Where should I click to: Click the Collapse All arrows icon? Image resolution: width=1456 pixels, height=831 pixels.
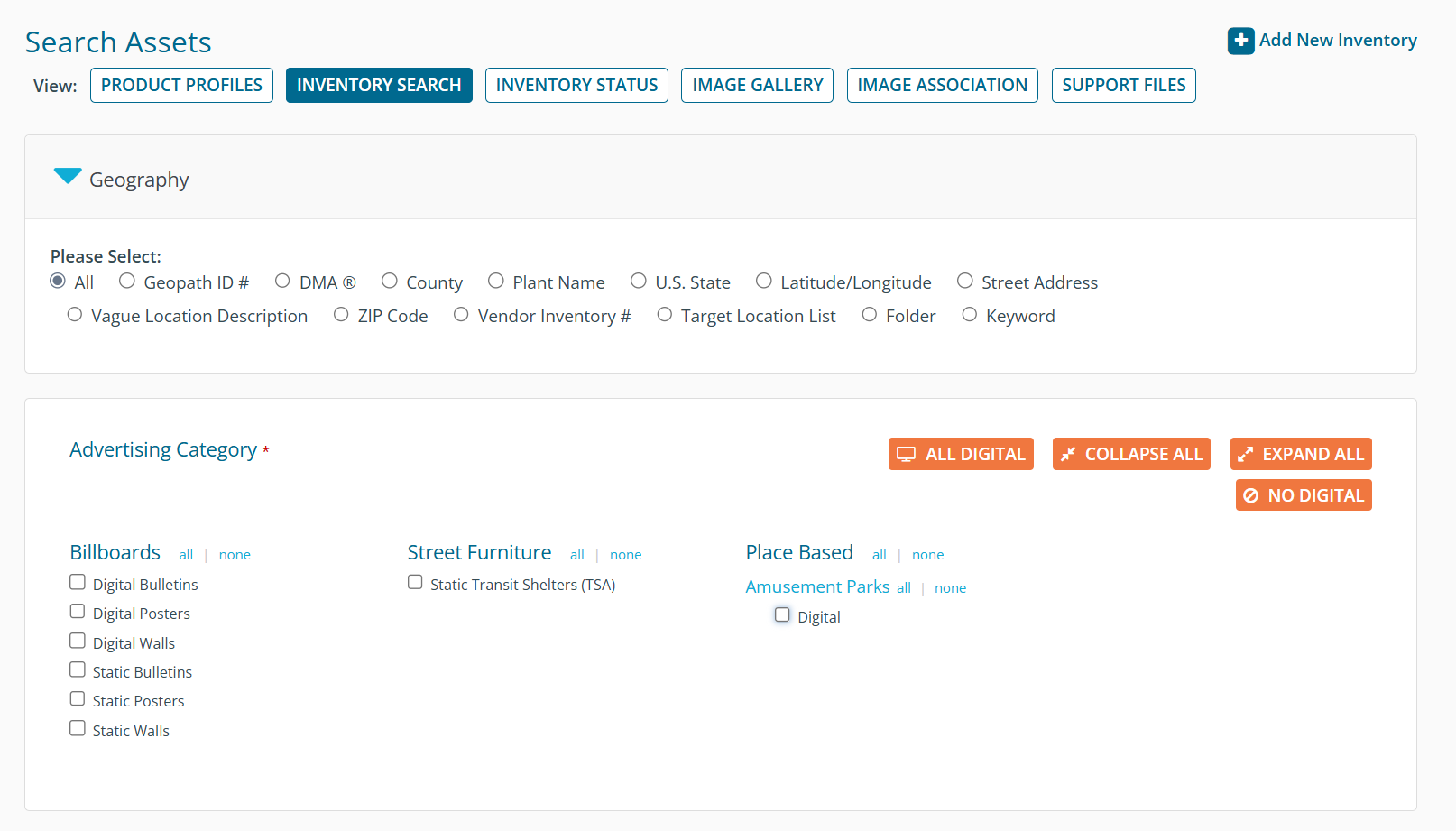[x=1068, y=455]
